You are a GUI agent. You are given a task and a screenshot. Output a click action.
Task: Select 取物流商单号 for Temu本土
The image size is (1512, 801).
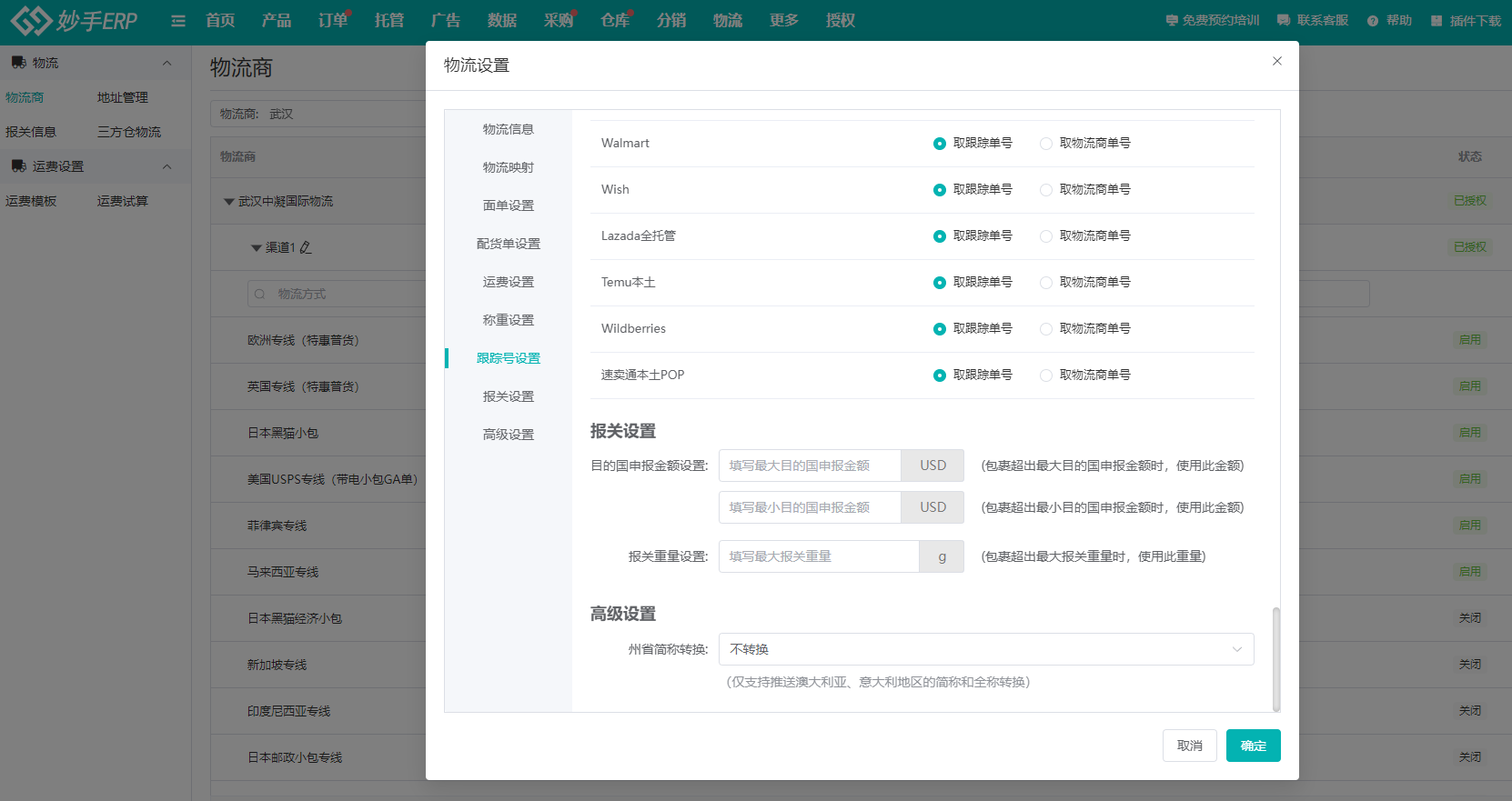(x=1085, y=282)
